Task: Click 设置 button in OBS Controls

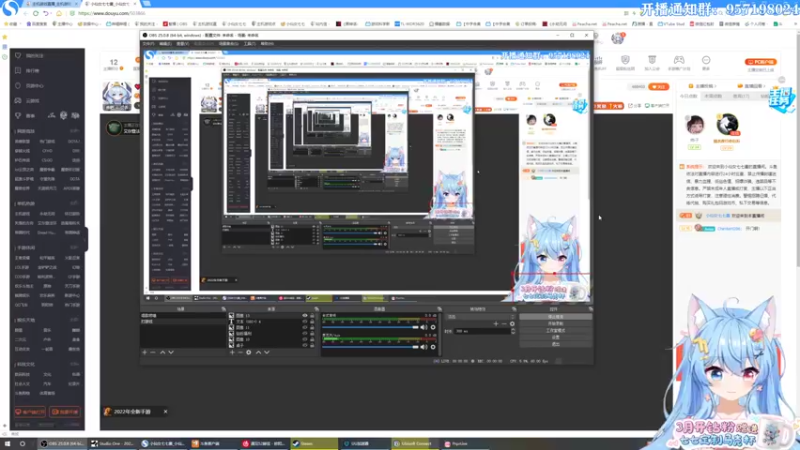Action: point(556,337)
